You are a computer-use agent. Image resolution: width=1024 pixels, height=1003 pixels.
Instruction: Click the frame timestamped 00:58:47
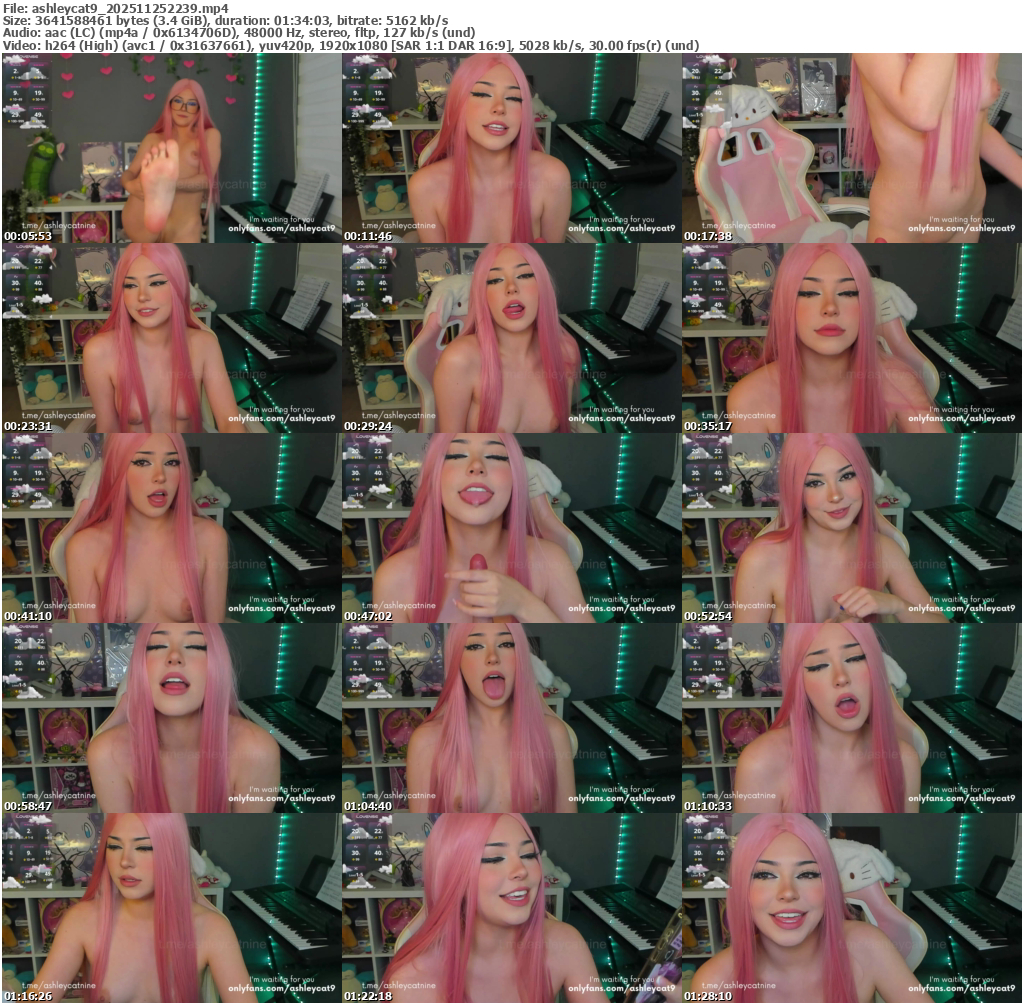pos(171,718)
